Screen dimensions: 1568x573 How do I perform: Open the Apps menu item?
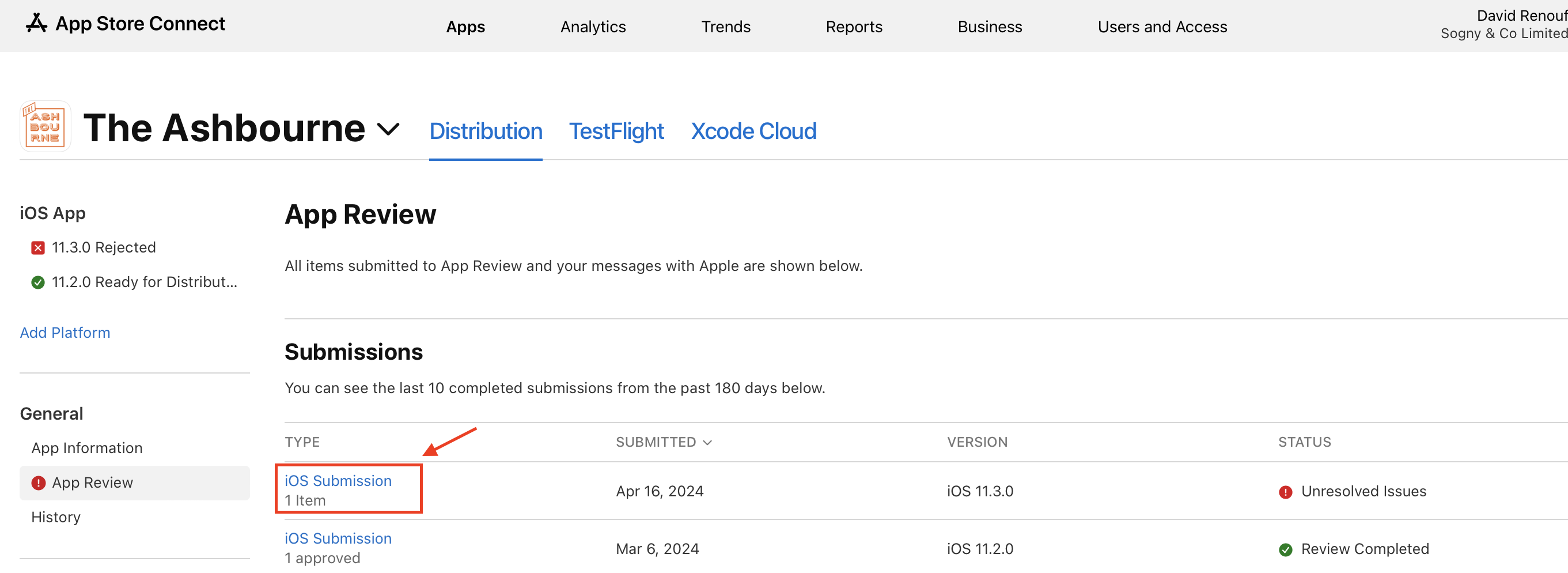[465, 27]
